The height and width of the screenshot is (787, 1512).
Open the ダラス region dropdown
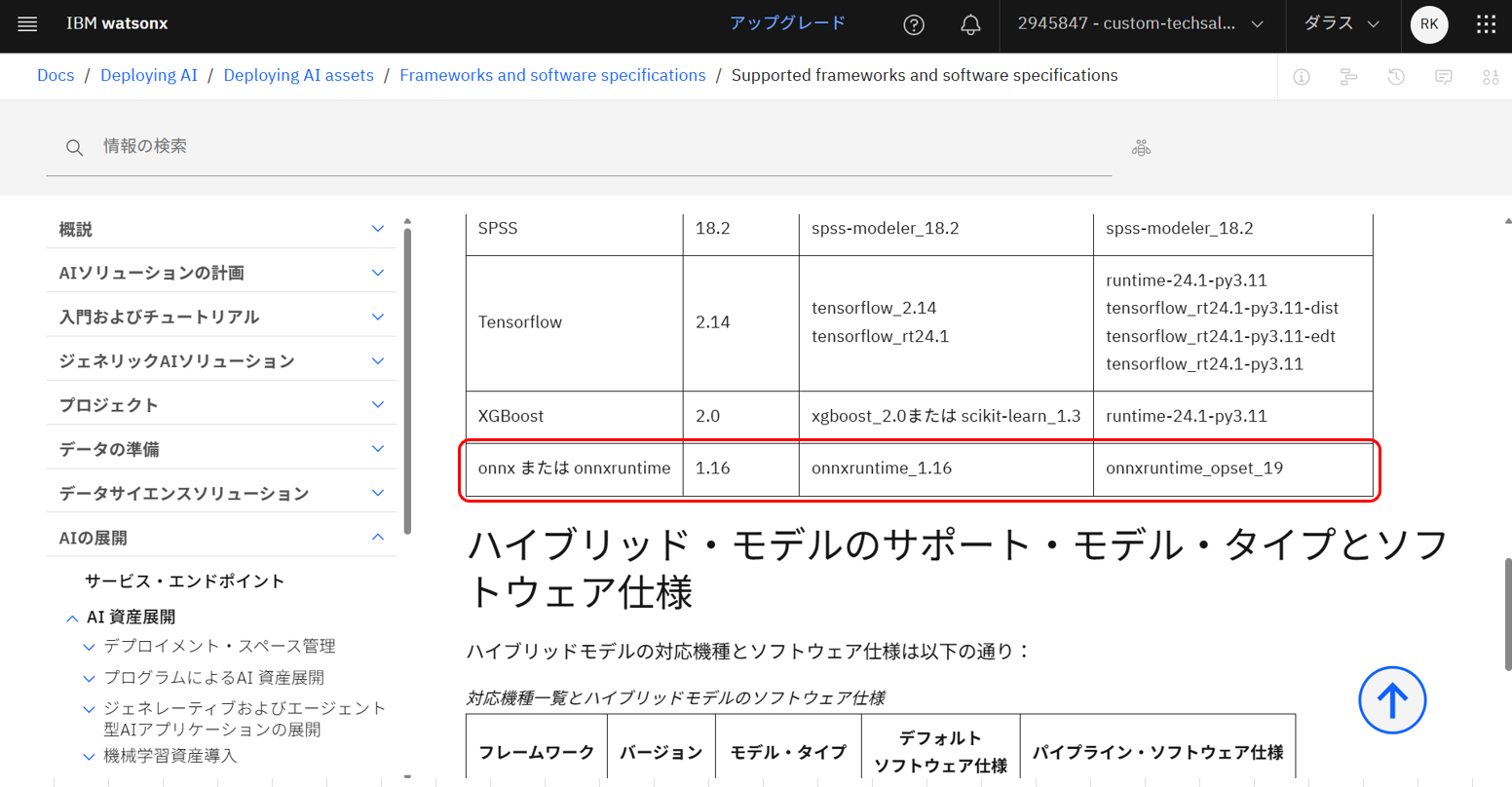[x=1342, y=24]
